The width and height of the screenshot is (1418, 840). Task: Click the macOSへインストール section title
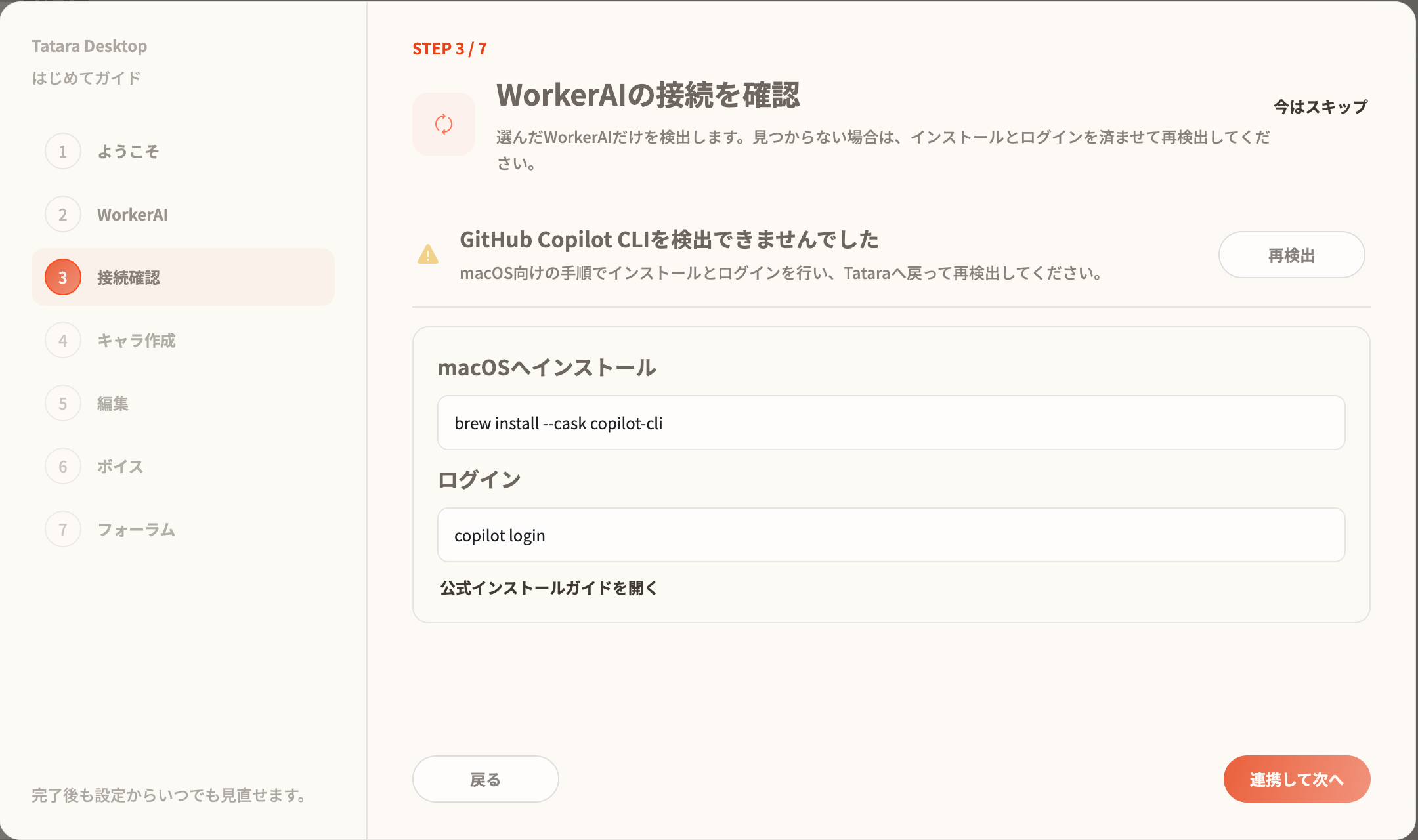tap(547, 367)
